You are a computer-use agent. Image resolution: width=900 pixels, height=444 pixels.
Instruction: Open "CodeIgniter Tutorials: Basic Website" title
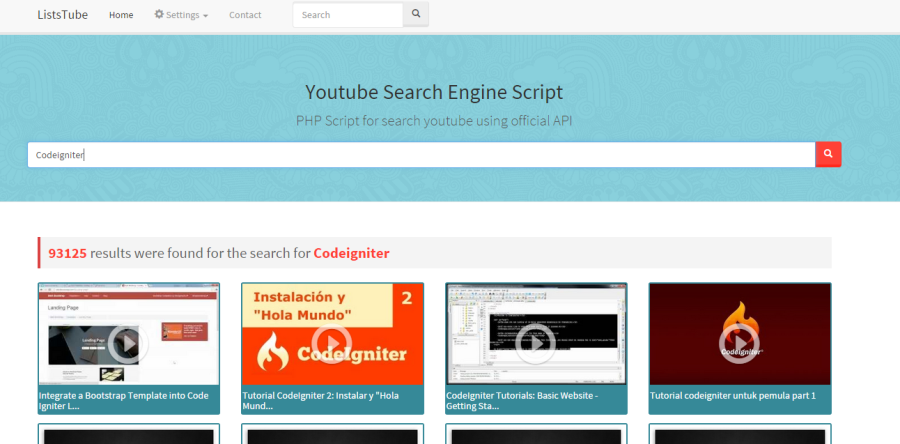(522, 400)
